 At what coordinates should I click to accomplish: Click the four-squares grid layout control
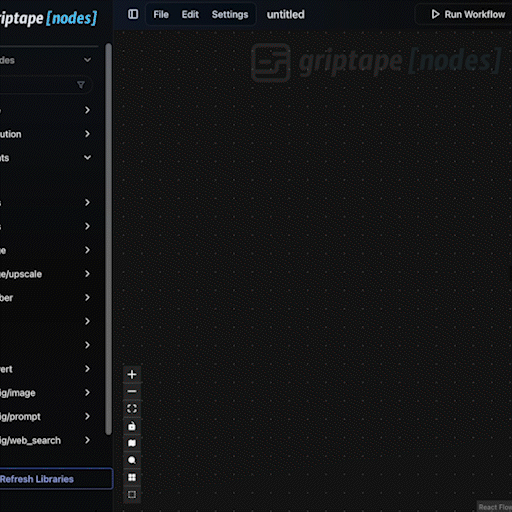(132, 477)
